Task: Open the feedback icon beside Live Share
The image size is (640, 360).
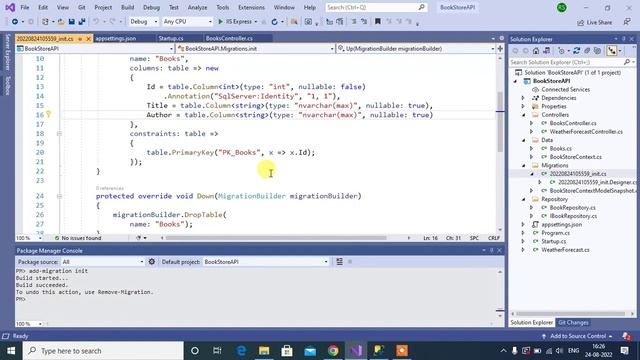Action: [627, 22]
